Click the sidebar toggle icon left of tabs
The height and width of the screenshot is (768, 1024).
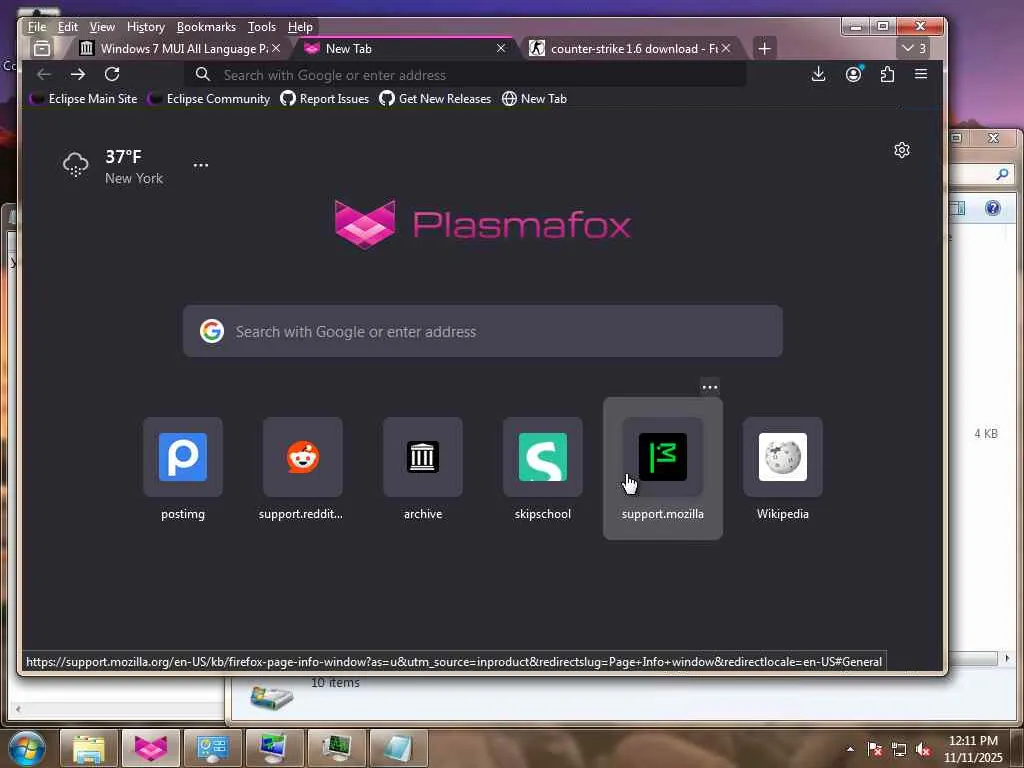[x=42, y=48]
